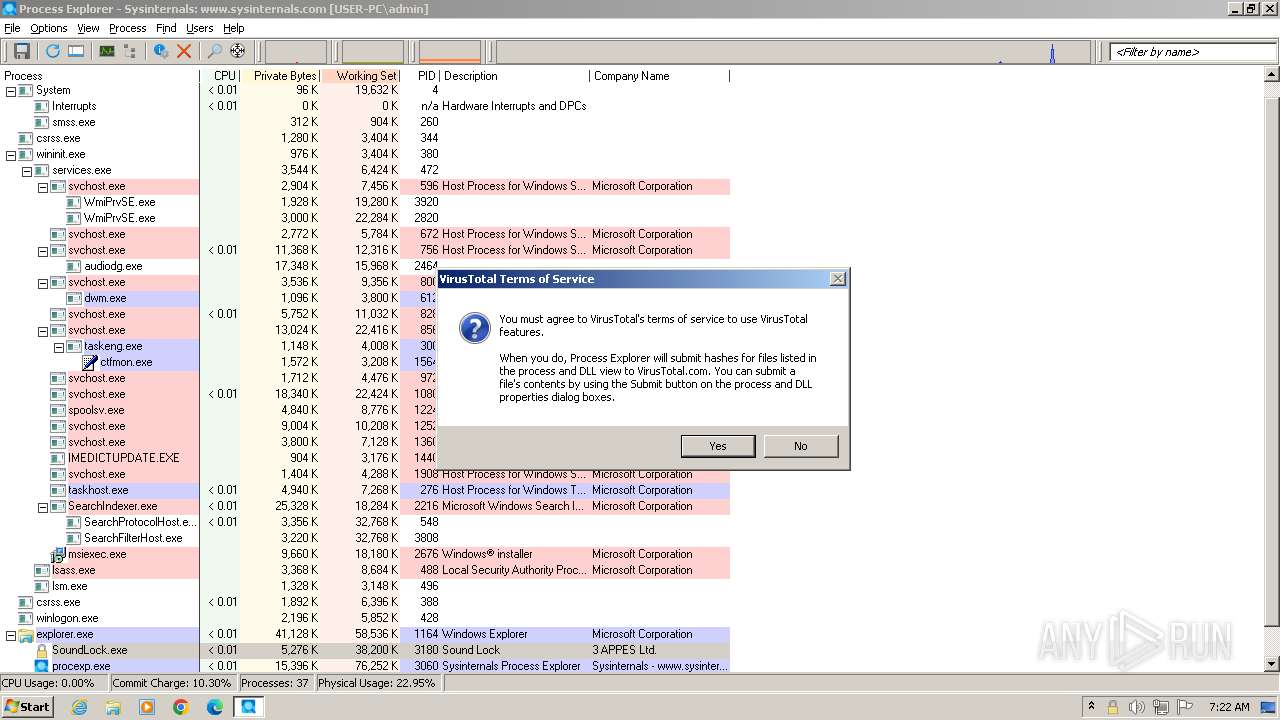Select the spoolsv.exe process row

click(365, 410)
